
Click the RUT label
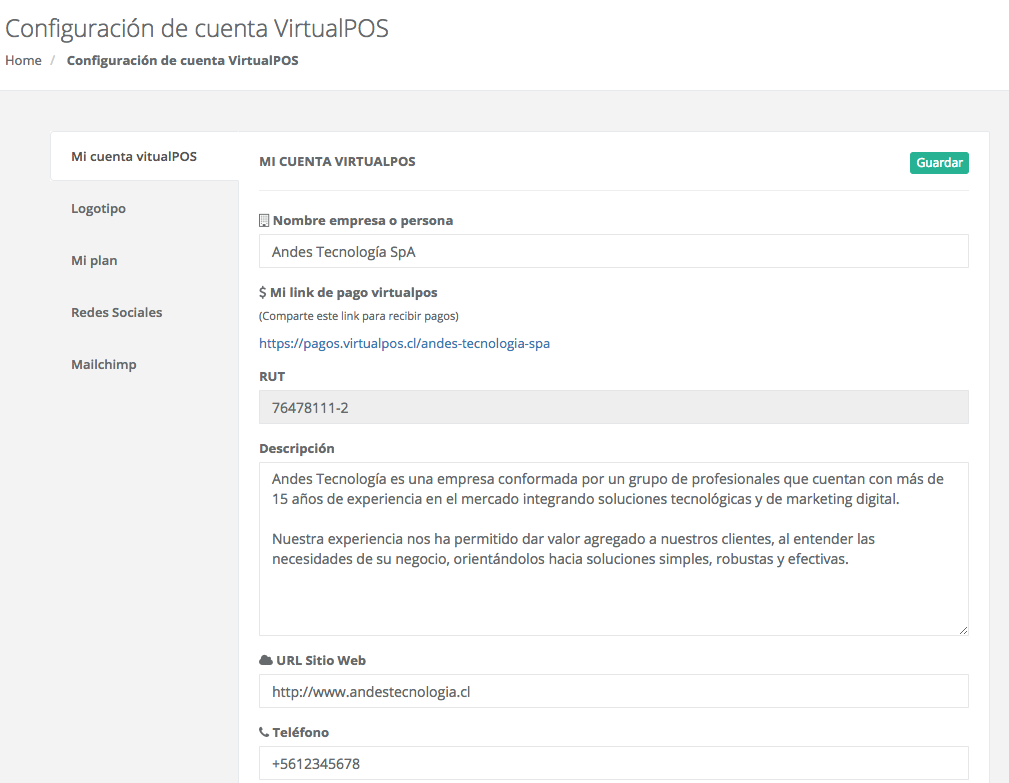(x=272, y=376)
